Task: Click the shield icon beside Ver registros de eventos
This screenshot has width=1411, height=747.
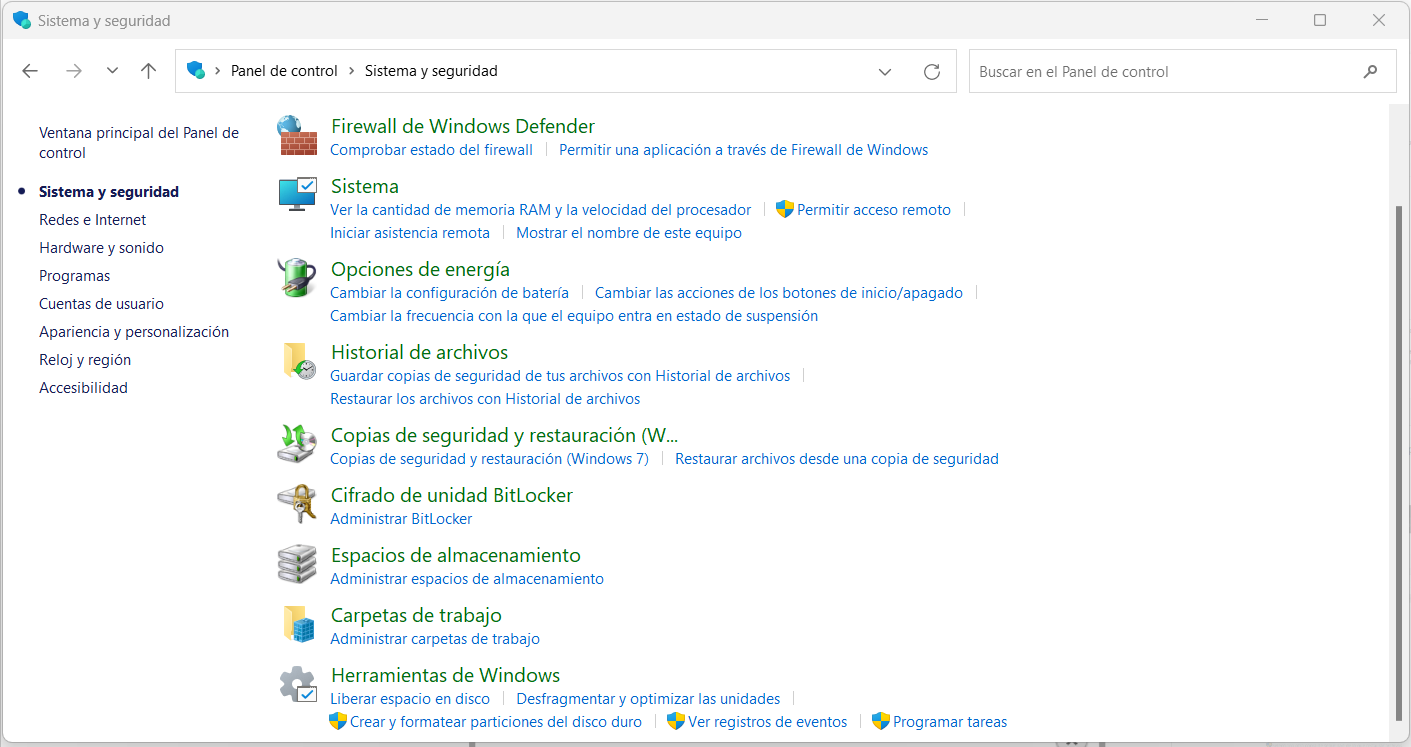Action: (676, 721)
